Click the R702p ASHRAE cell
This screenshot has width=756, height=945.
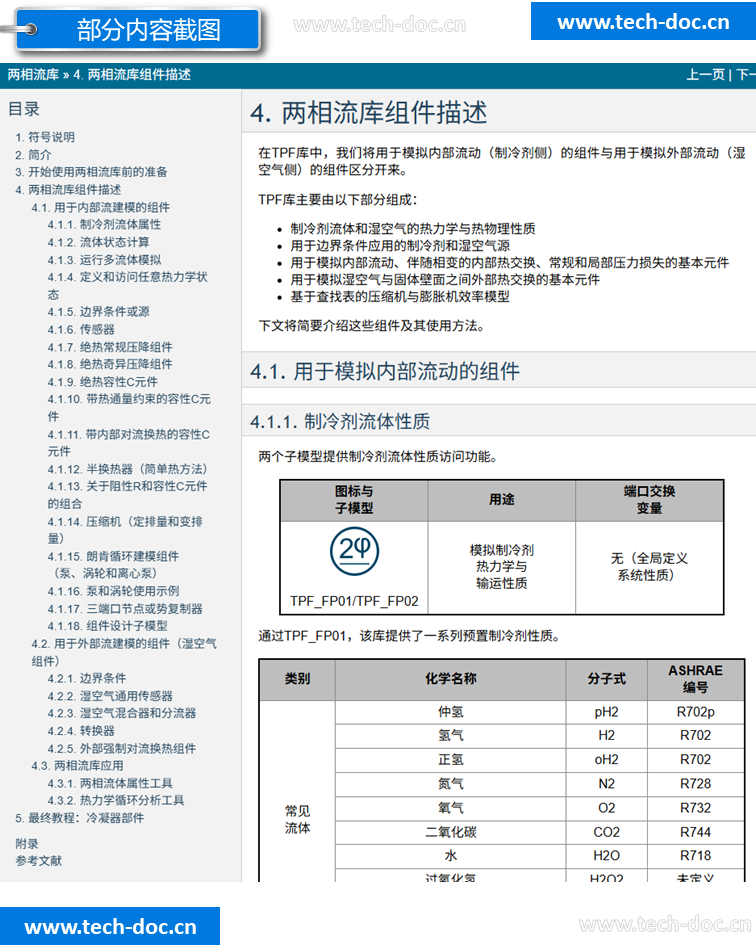tap(695, 712)
